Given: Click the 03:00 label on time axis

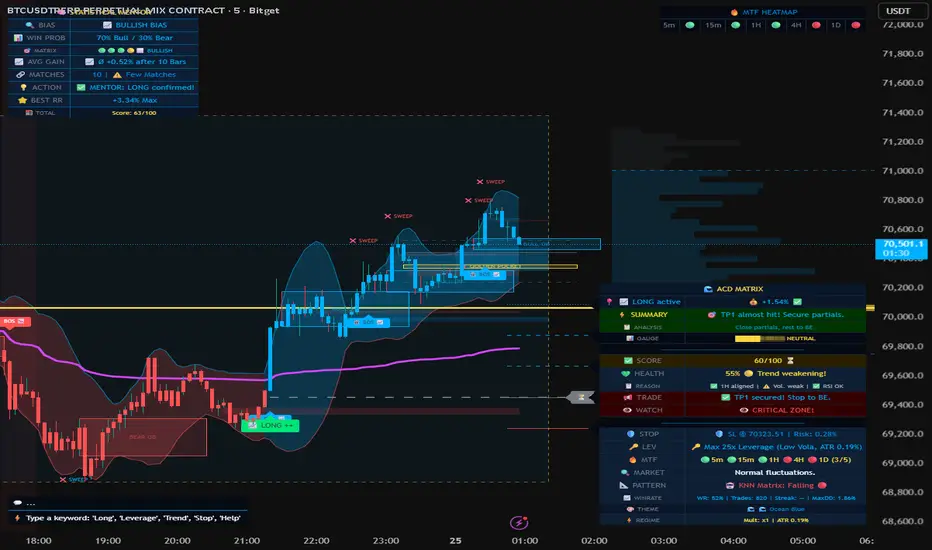Looking at the screenshot, I should (x=663, y=540).
